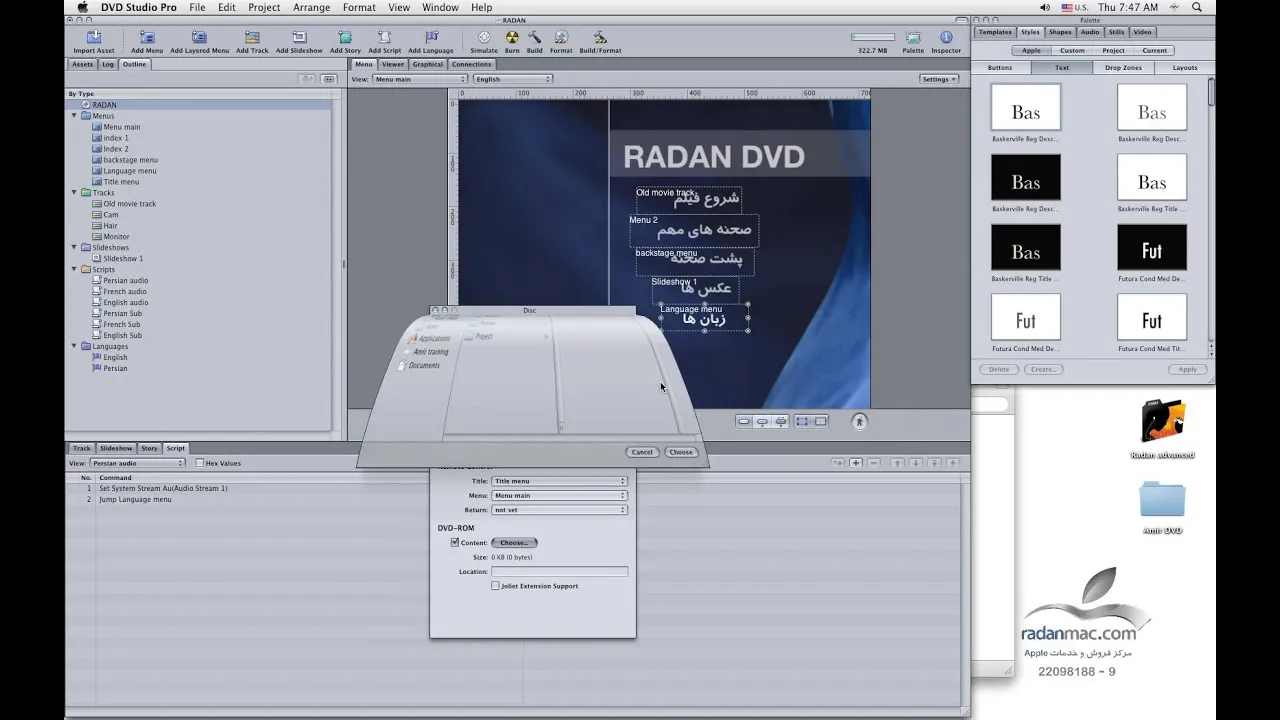Open the File menu
This screenshot has height=720, width=1280.
click(197, 7)
